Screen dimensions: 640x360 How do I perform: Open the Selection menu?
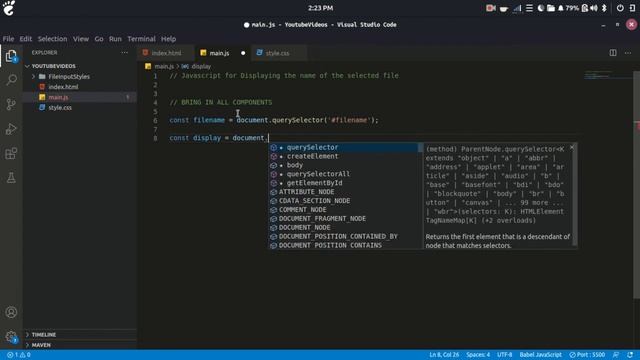52,39
